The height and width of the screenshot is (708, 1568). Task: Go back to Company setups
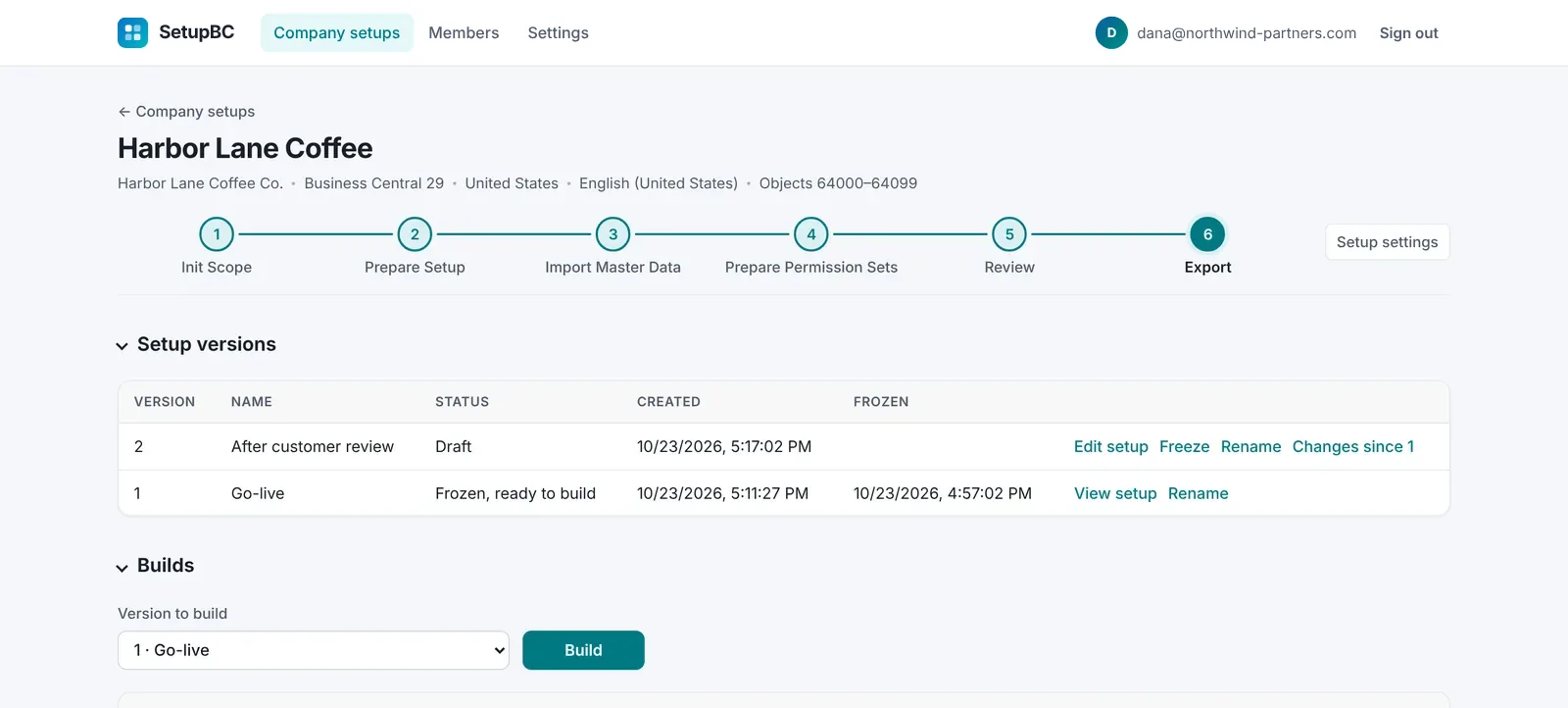point(186,112)
